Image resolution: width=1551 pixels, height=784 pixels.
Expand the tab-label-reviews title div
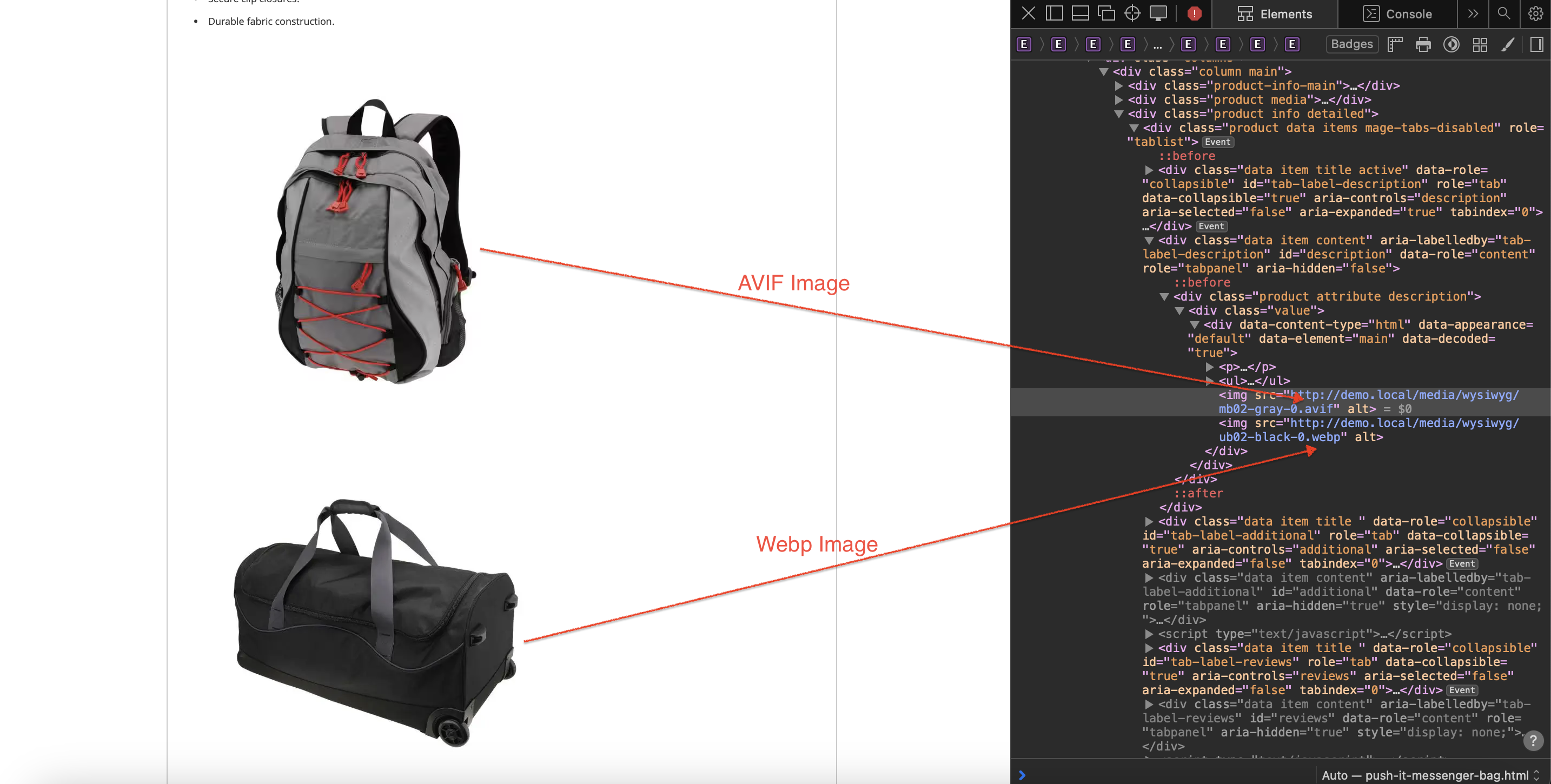pyautogui.click(x=1149, y=648)
